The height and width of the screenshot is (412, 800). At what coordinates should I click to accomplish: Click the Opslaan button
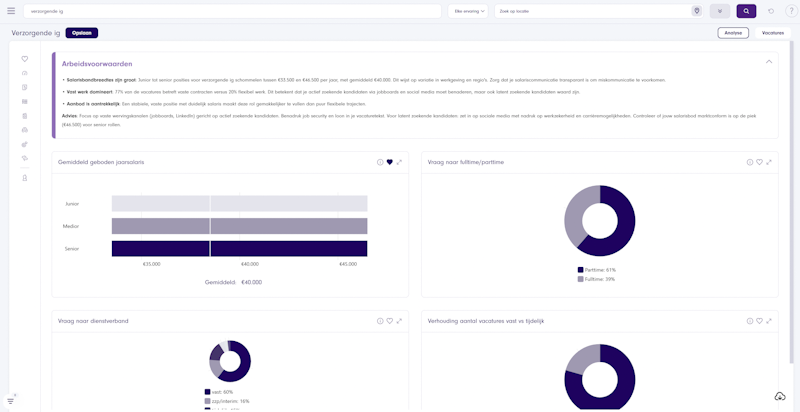coord(82,33)
